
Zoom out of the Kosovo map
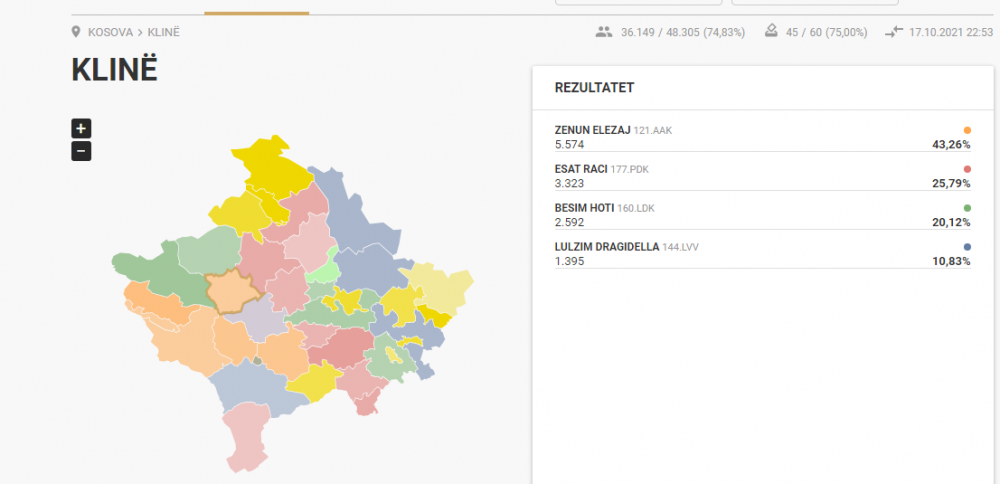(81, 151)
